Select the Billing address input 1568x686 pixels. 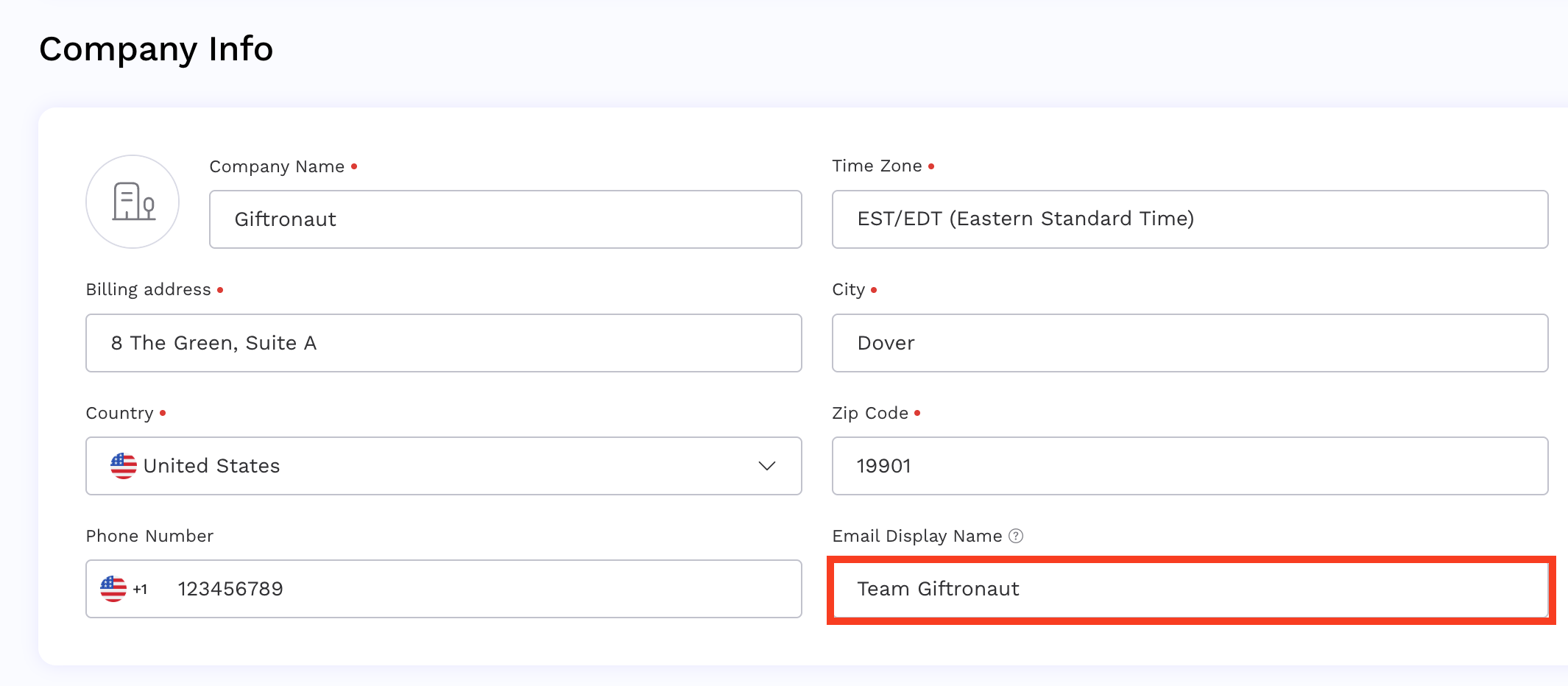(x=443, y=342)
